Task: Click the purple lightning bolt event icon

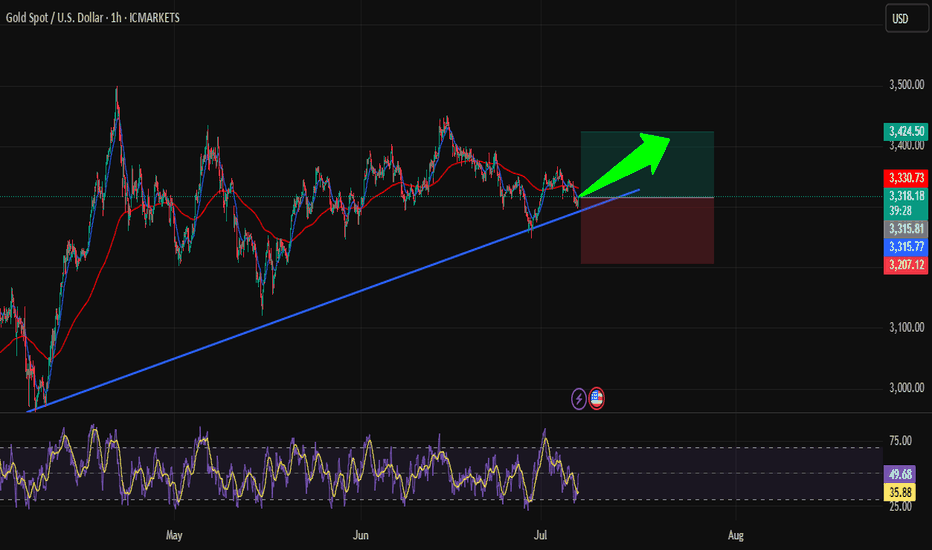Action: [x=578, y=399]
